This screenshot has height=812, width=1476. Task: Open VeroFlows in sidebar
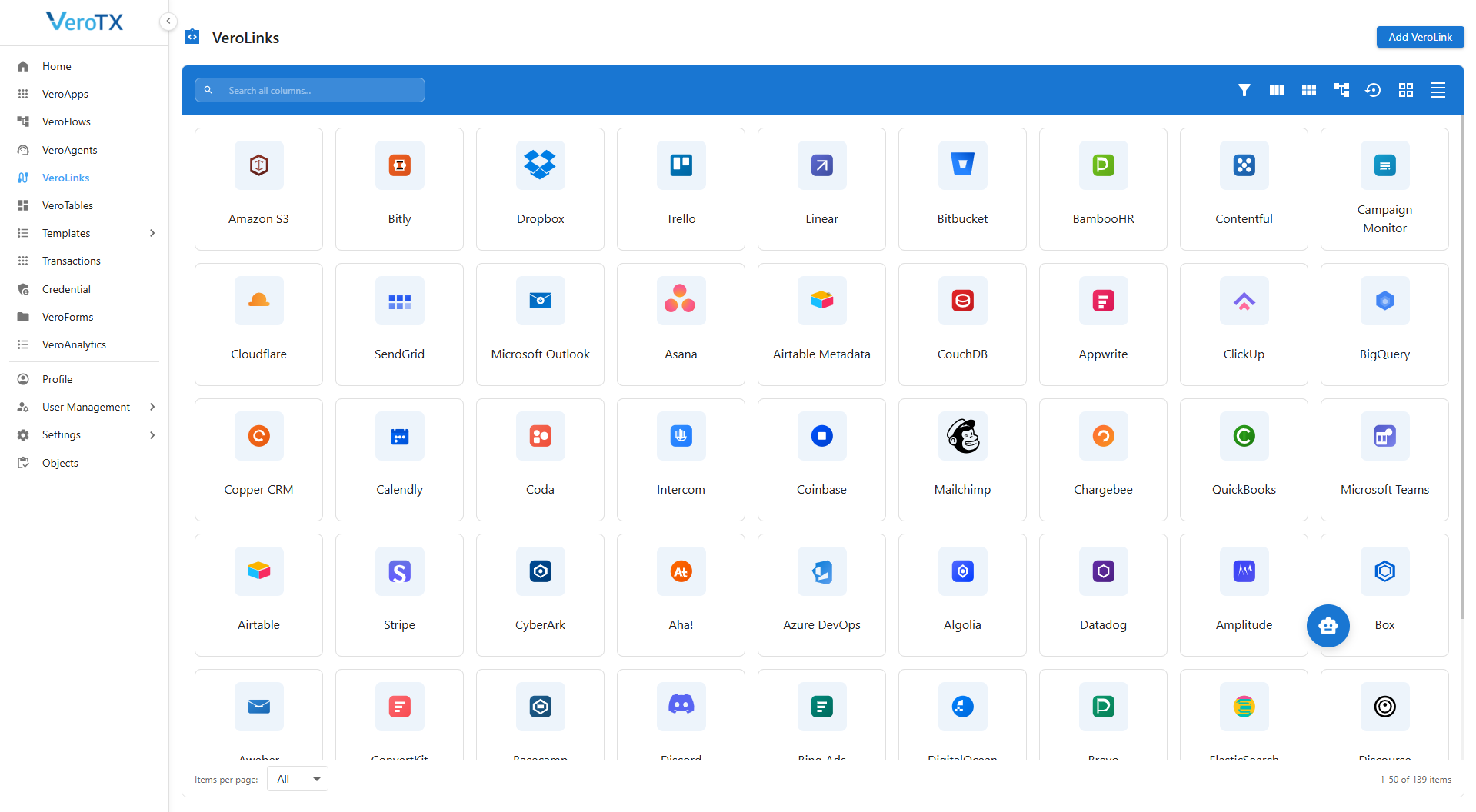(x=85, y=121)
